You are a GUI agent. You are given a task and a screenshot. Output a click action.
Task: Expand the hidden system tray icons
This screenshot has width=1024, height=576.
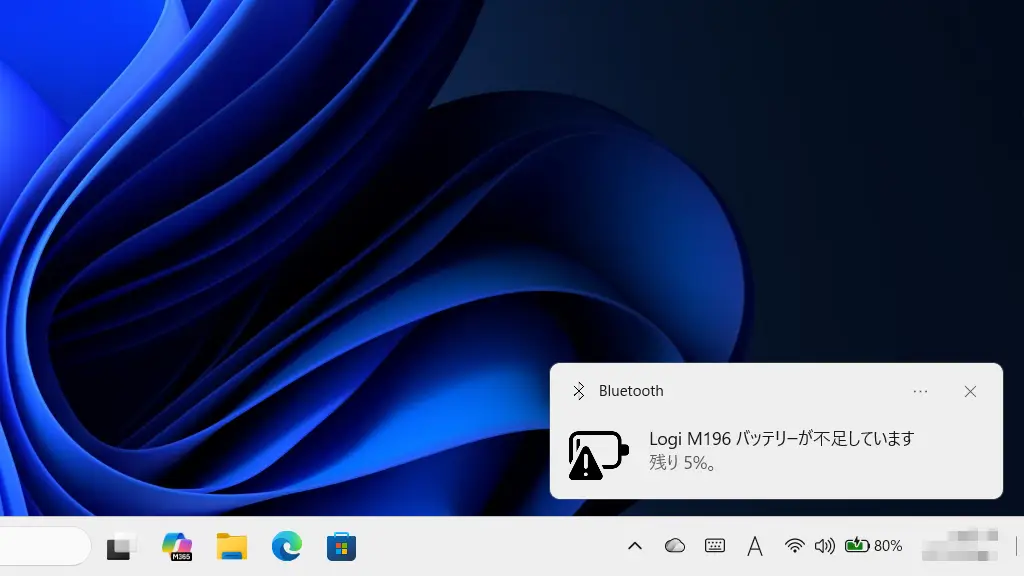tap(634, 546)
